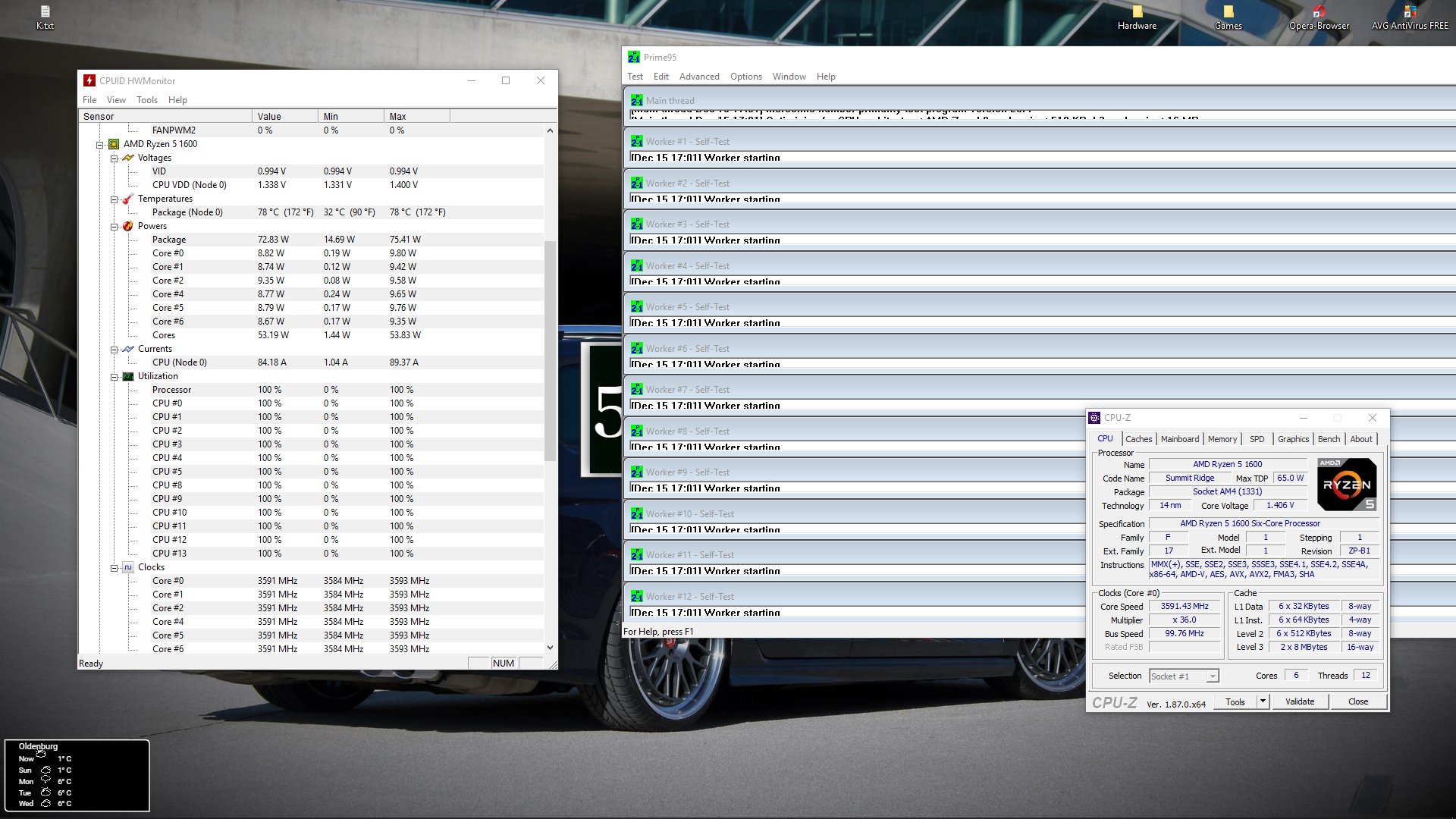Switch to the Memory tab in CPU-Z

[x=1222, y=439]
